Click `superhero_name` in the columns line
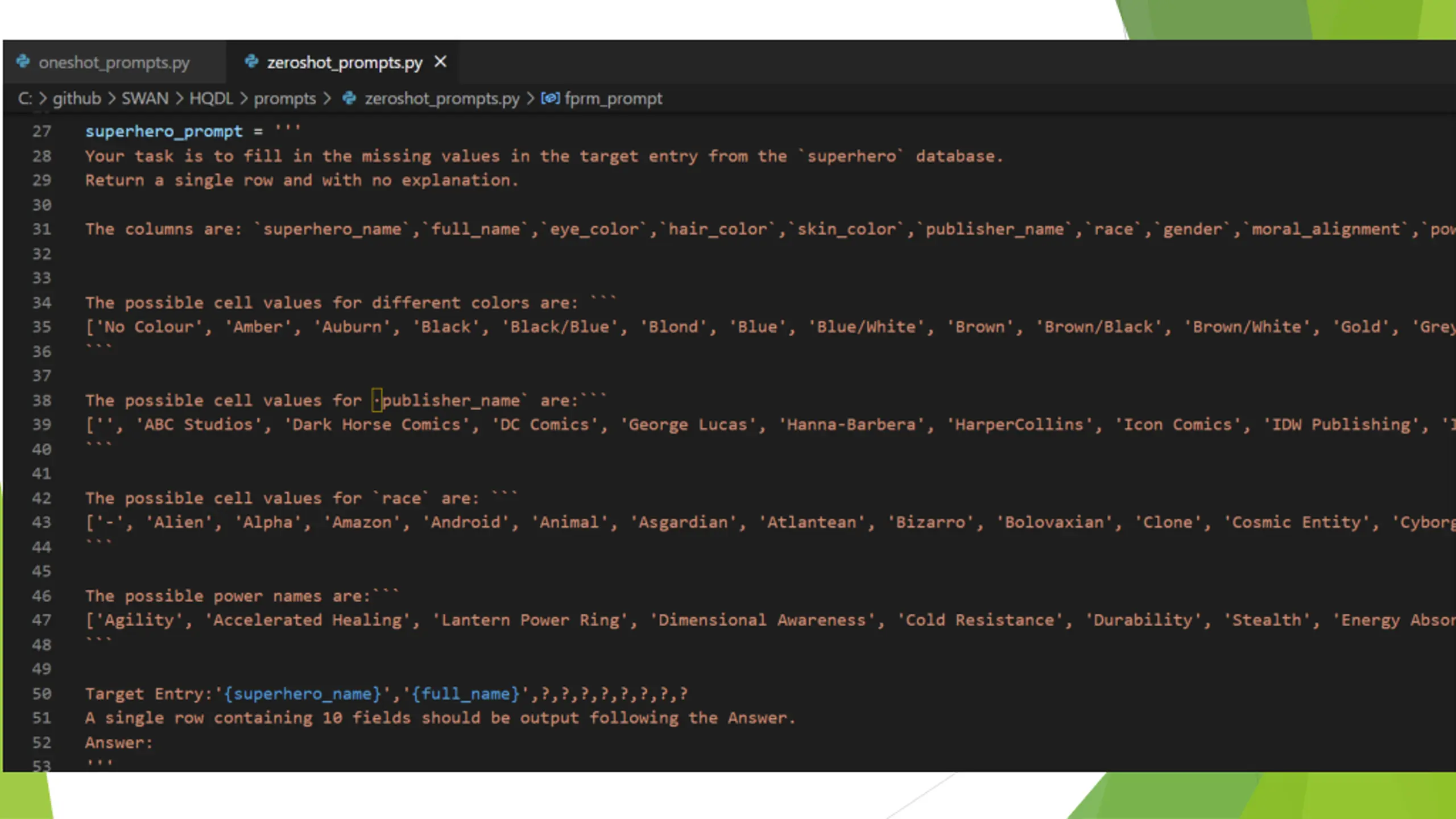This screenshot has height=819, width=1456. (x=332, y=230)
